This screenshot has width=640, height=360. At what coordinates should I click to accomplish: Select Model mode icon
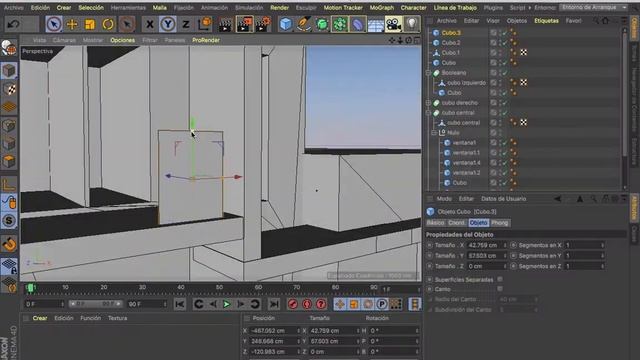pos(9,71)
